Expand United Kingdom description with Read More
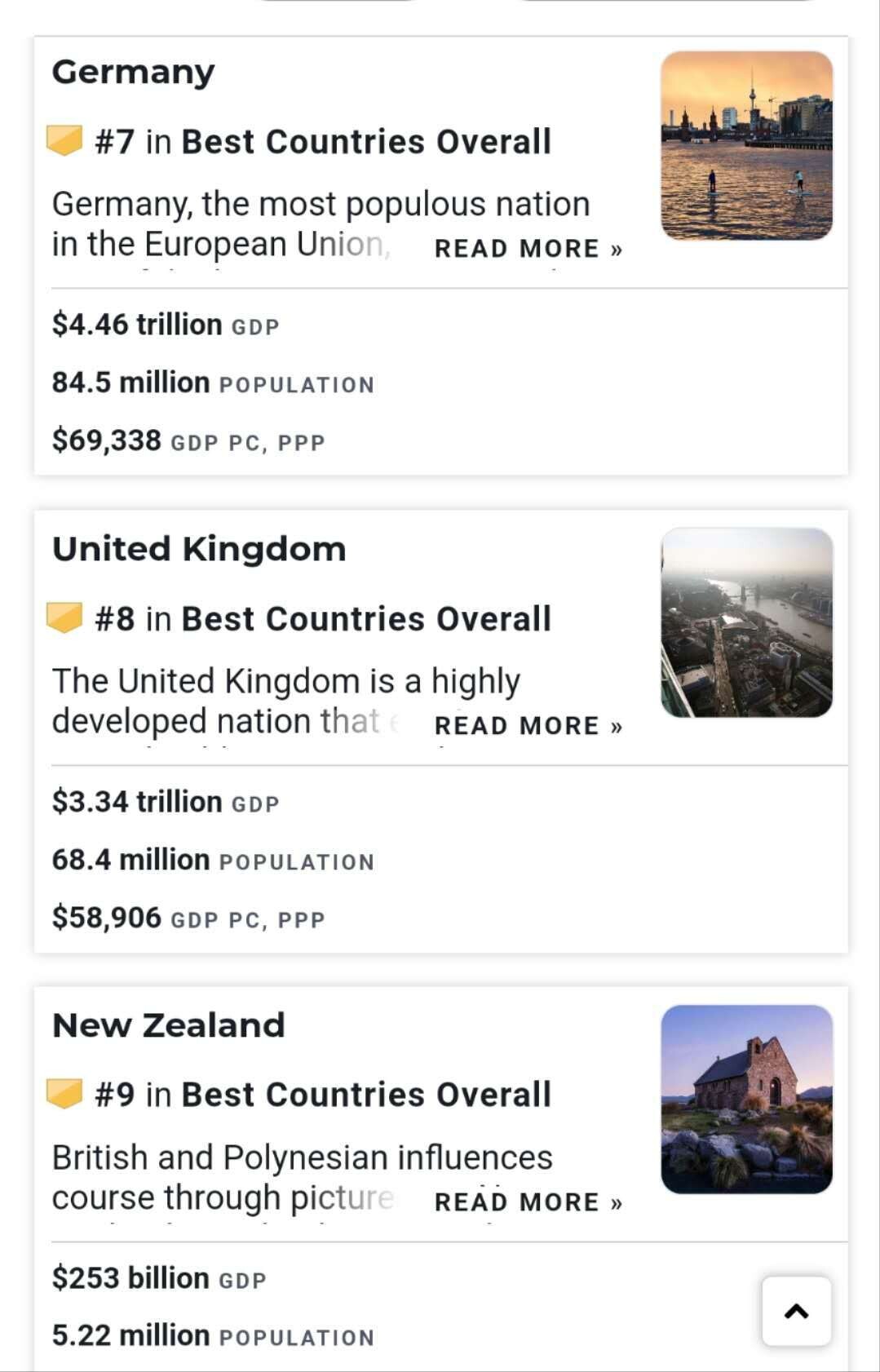The height and width of the screenshot is (1372, 880). click(x=528, y=726)
